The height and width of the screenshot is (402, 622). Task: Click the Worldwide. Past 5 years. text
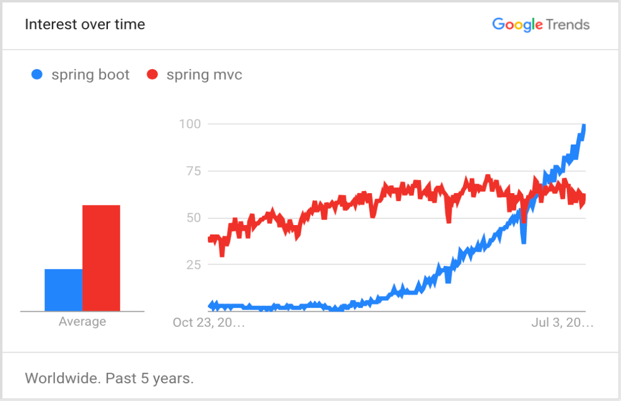click(x=109, y=379)
